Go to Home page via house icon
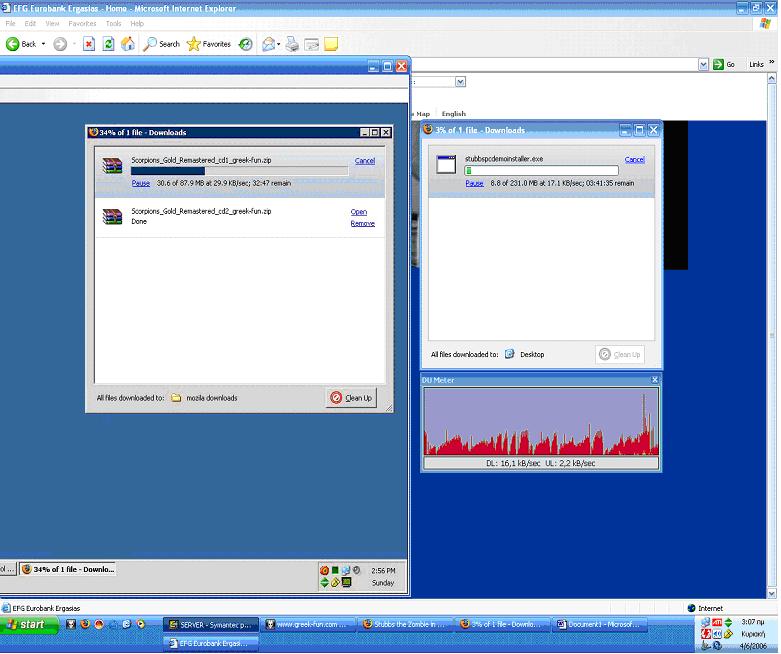This screenshot has height=654, width=781. click(128, 44)
